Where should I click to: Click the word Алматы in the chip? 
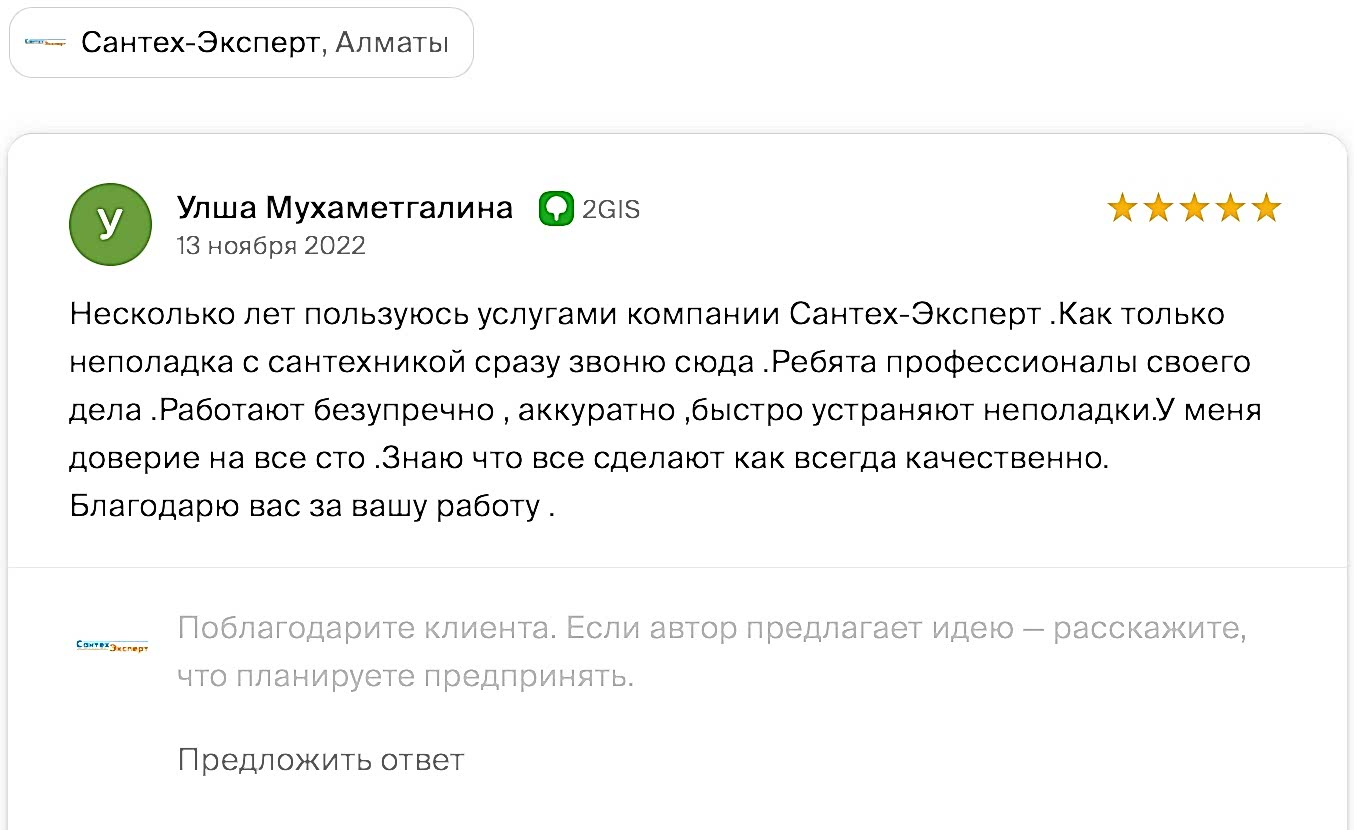point(392,43)
